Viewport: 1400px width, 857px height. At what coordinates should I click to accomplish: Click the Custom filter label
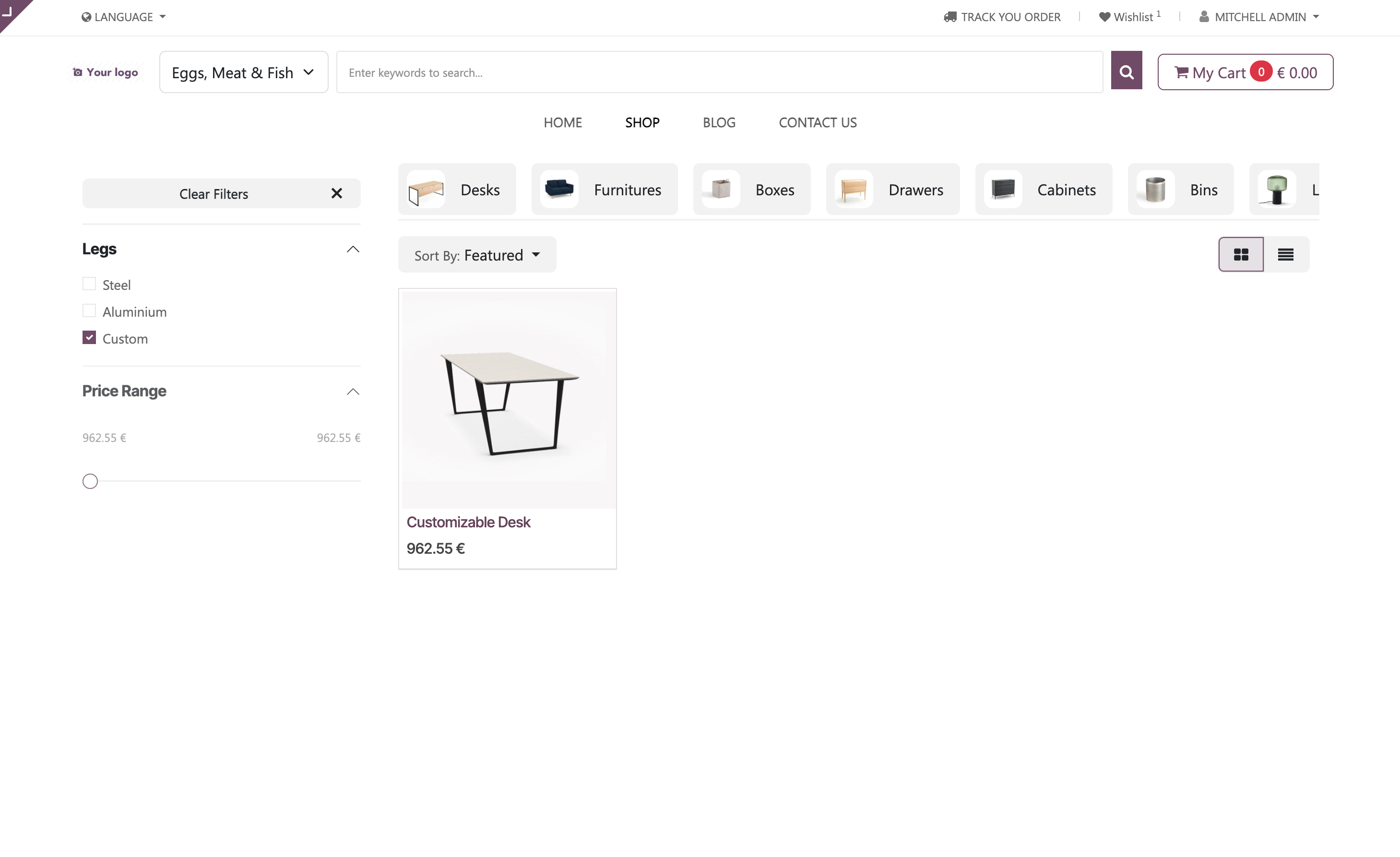[x=125, y=339]
